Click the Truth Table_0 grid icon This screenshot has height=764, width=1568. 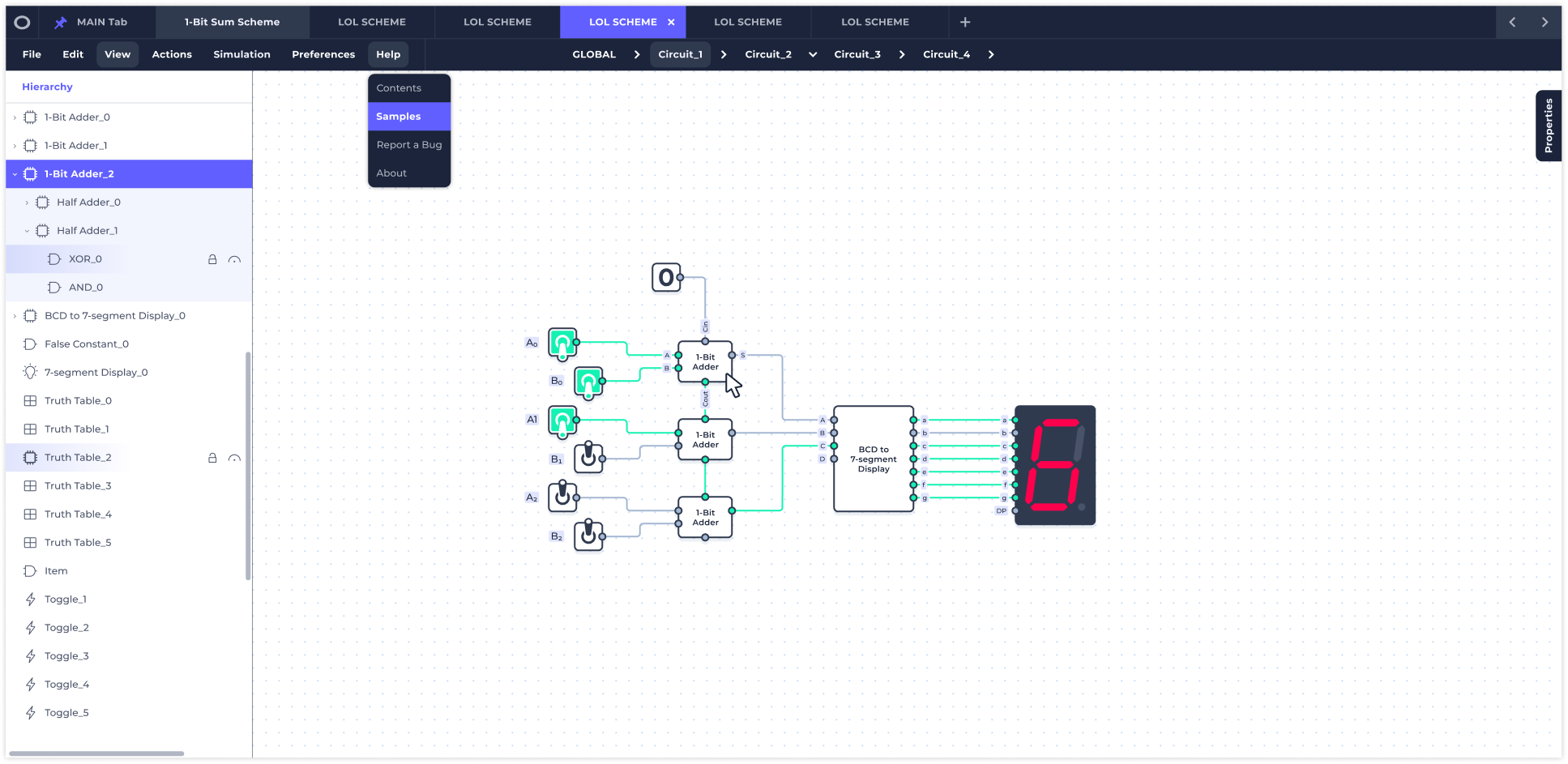click(x=30, y=401)
